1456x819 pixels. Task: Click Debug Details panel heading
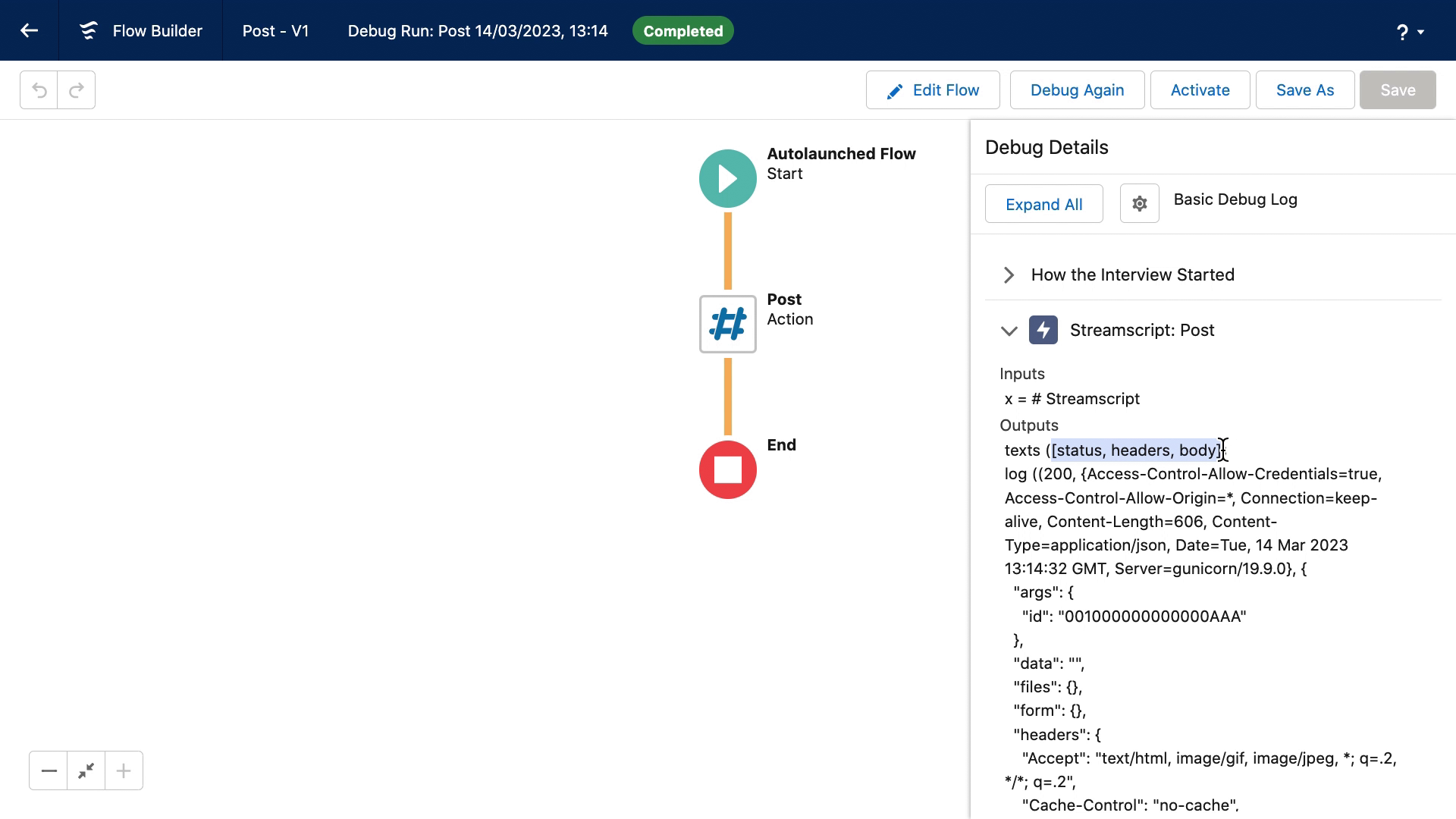[1046, 147]
